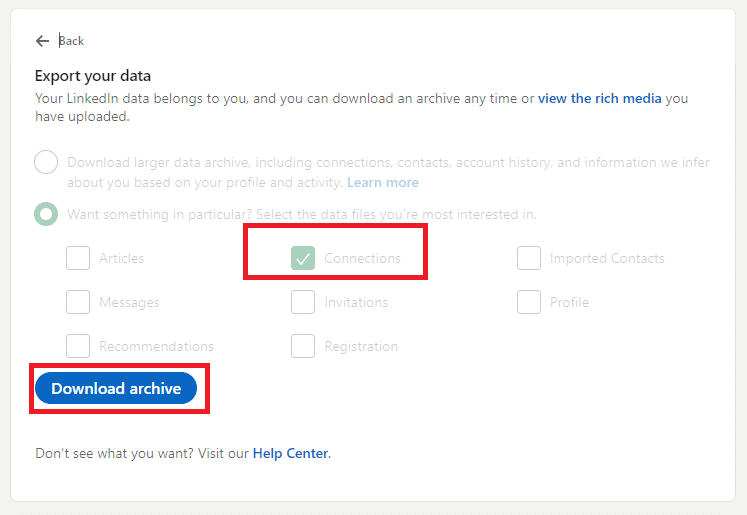
Task: Go back using the Back link
Action: tap(71, 41)
